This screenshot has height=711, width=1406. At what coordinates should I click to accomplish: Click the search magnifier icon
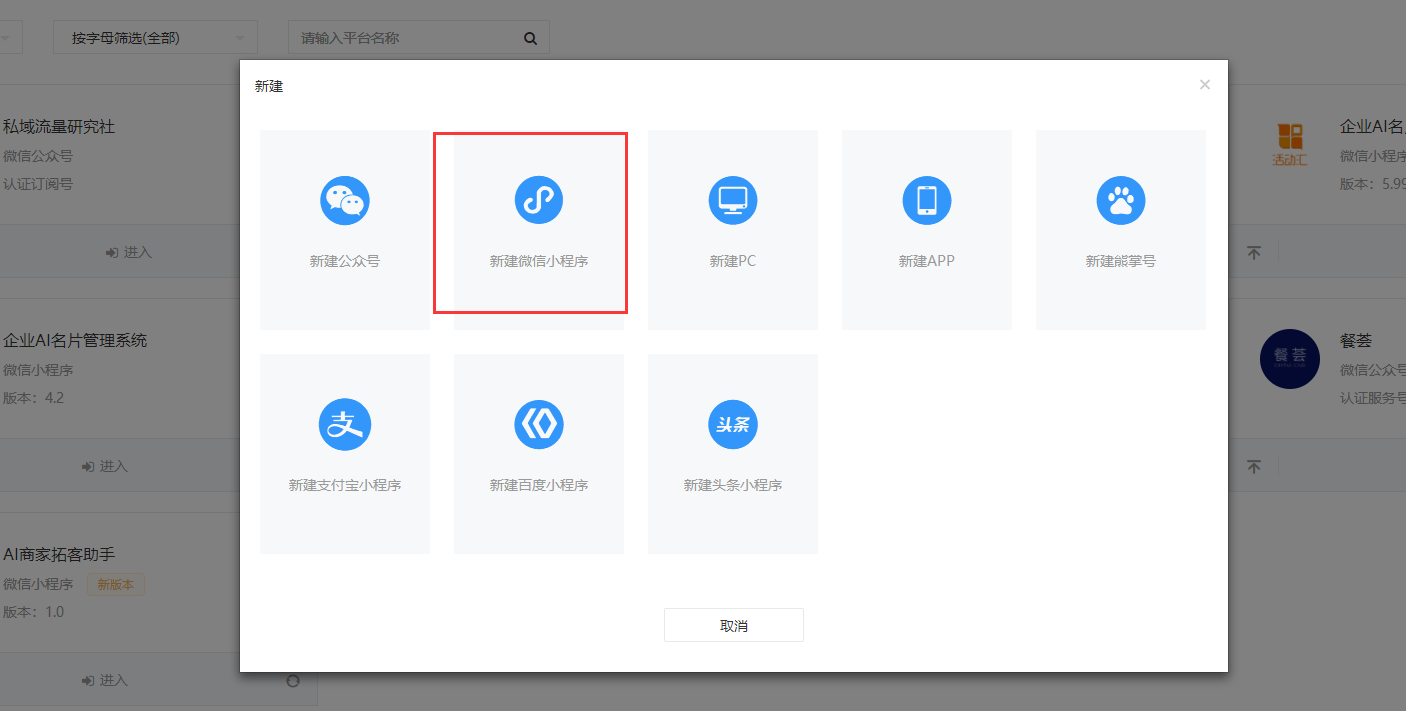(530, 38)
